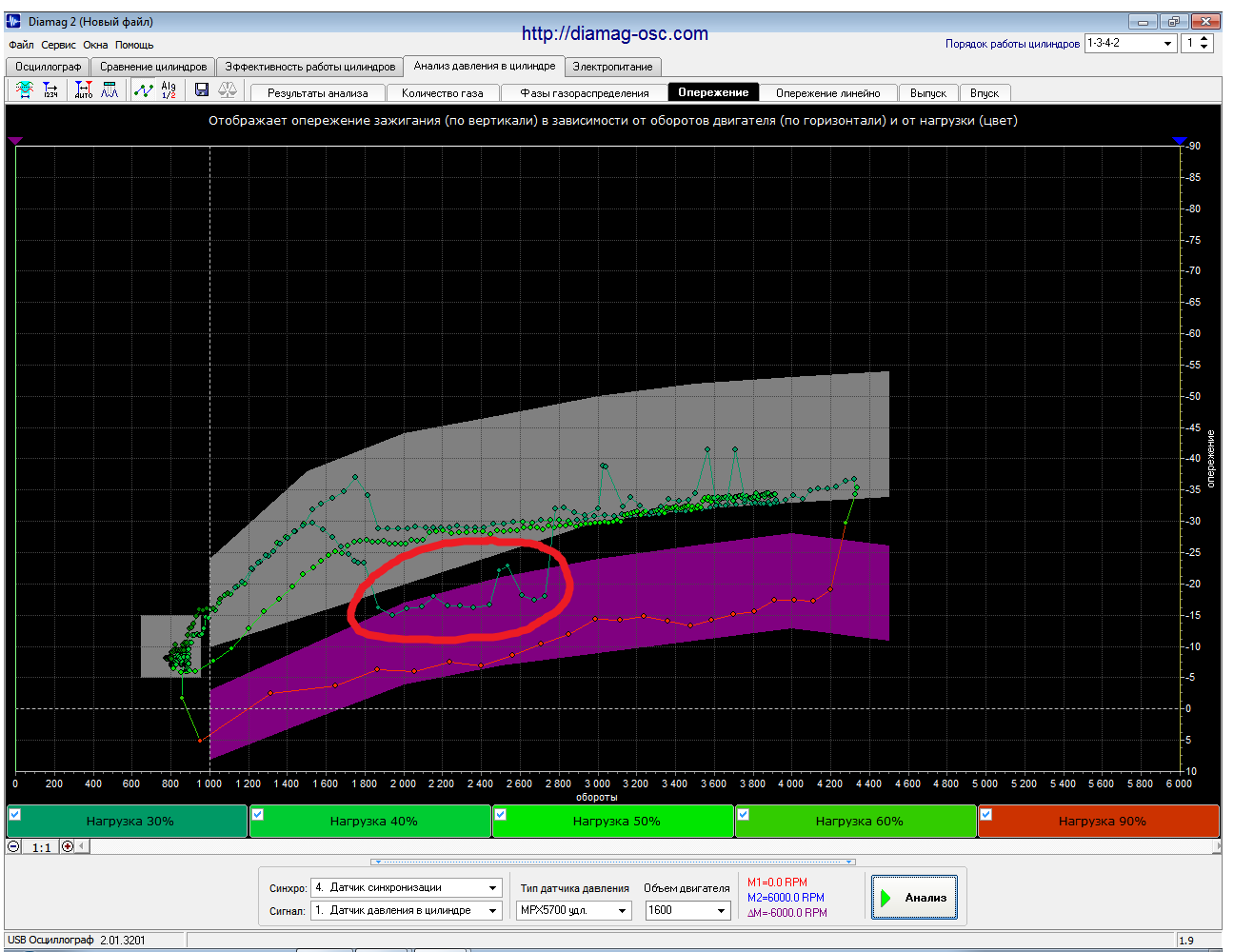Viewport: 1234px width, 952px height.
Task: Click the text ΔM=-6000.0 RPM
Action: [x=787, y=913]
